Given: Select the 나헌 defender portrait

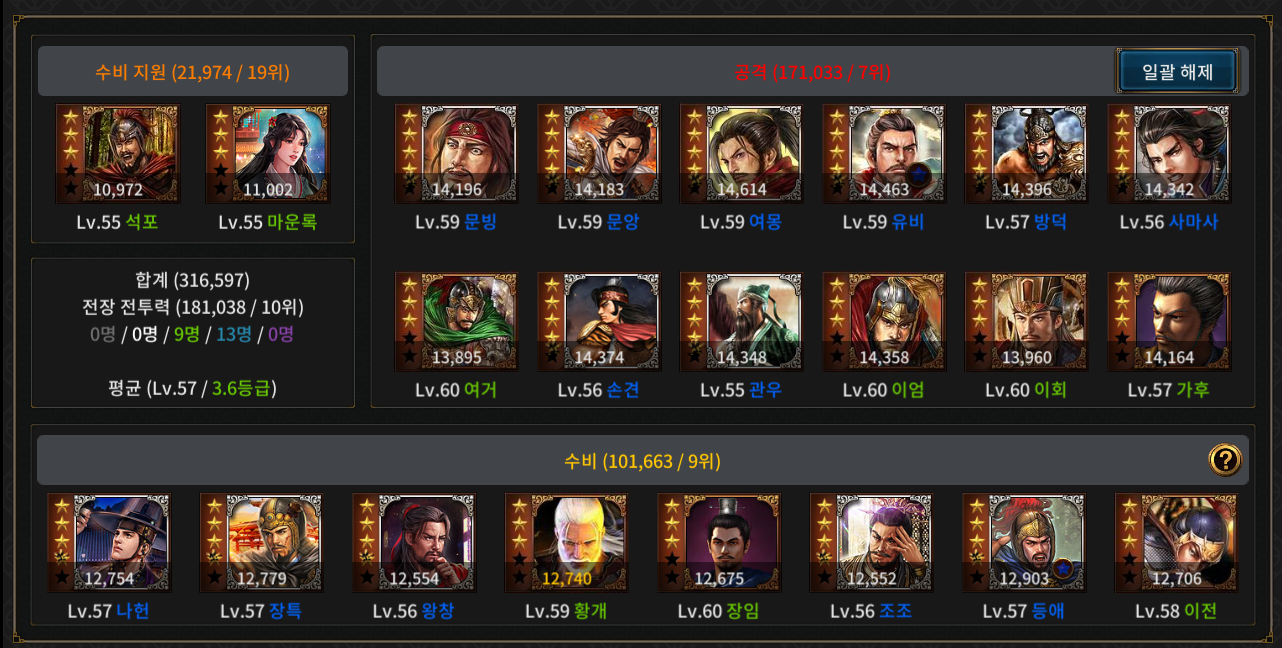Looking at the screenshot, I should tap(109, 543).
